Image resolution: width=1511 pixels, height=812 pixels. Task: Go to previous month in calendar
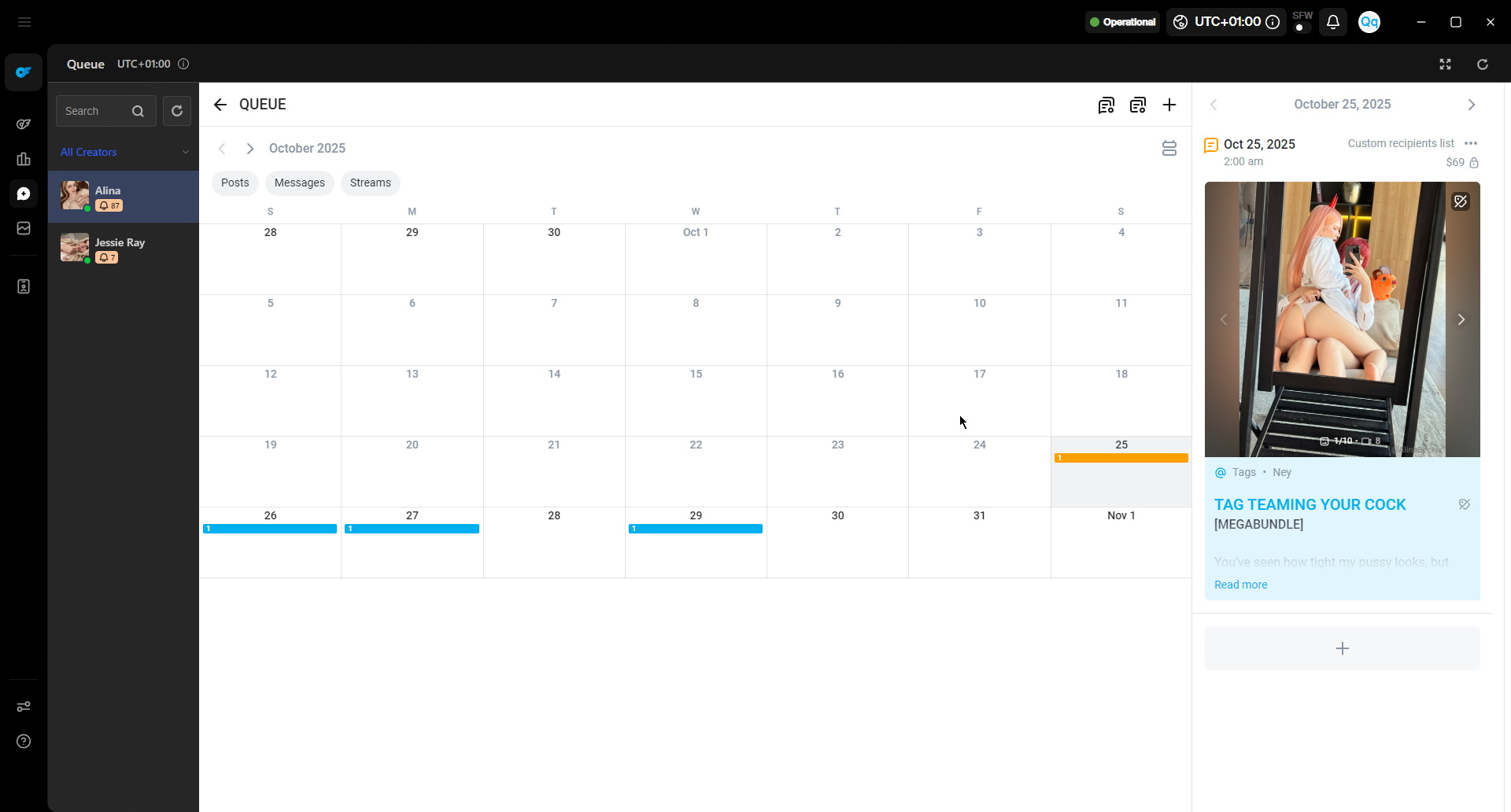(x=222, y=149)
